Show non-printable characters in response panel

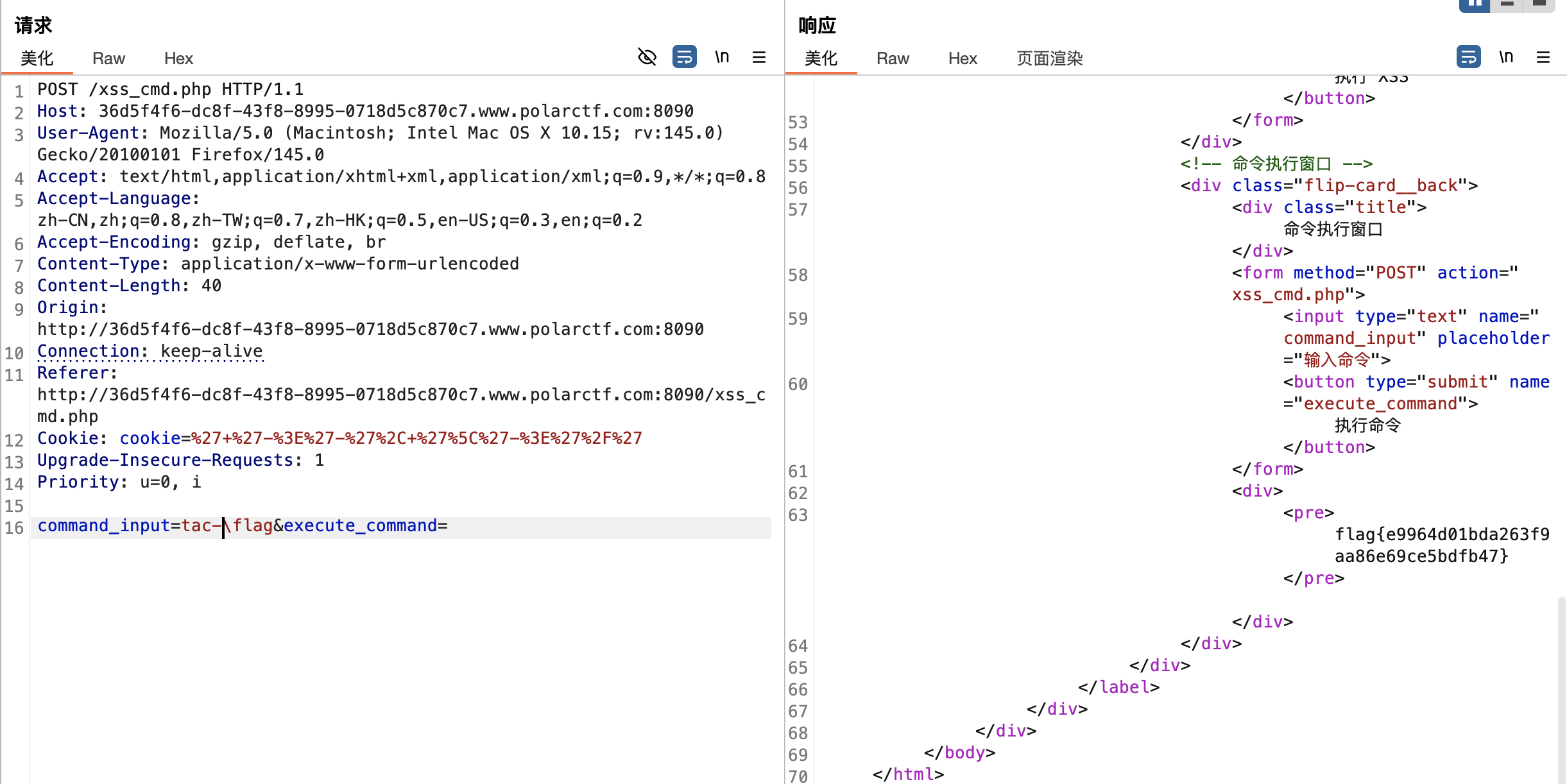pos(1506,57)
